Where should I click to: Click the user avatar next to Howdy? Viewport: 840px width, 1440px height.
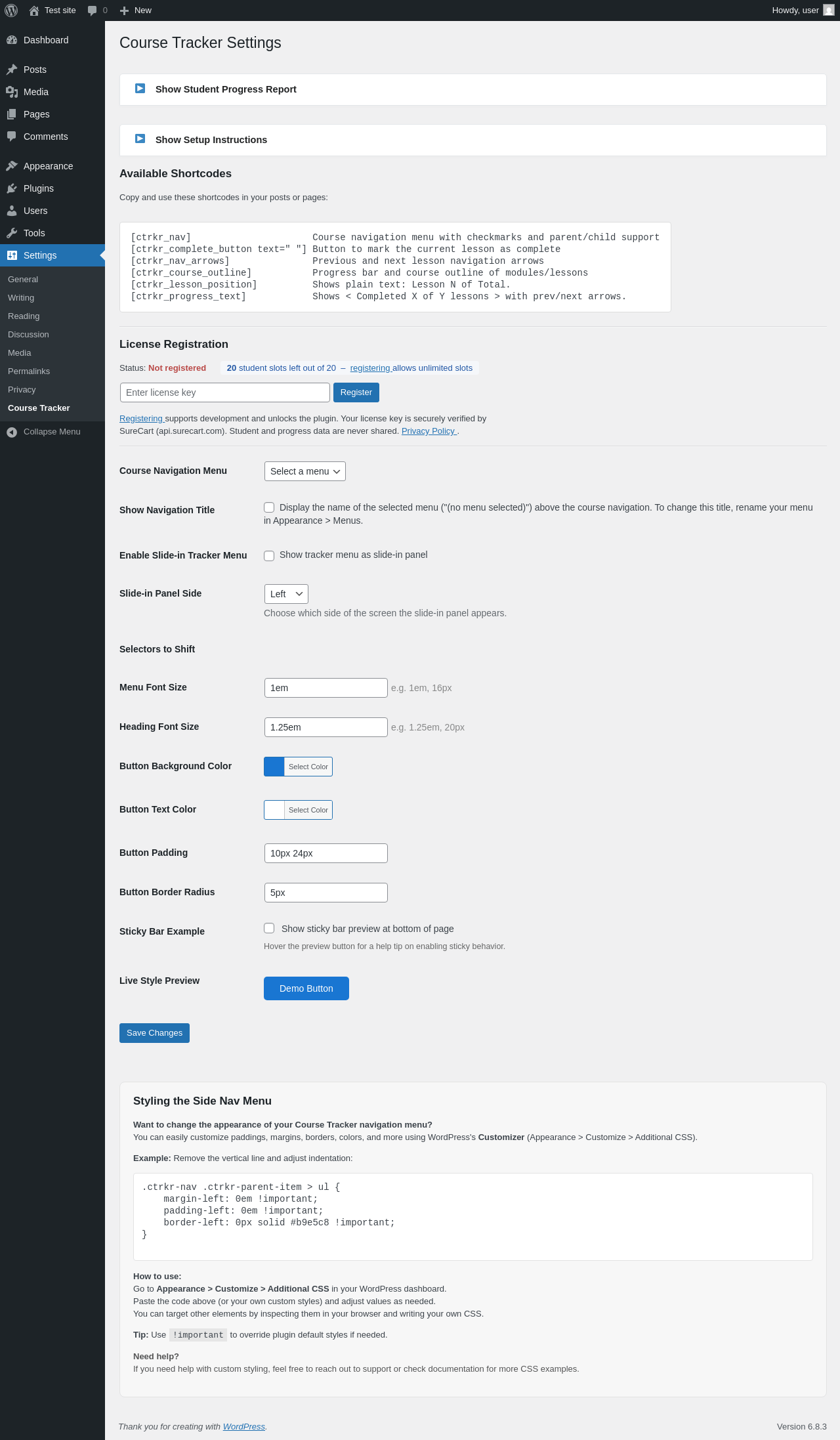coord(829,11)
